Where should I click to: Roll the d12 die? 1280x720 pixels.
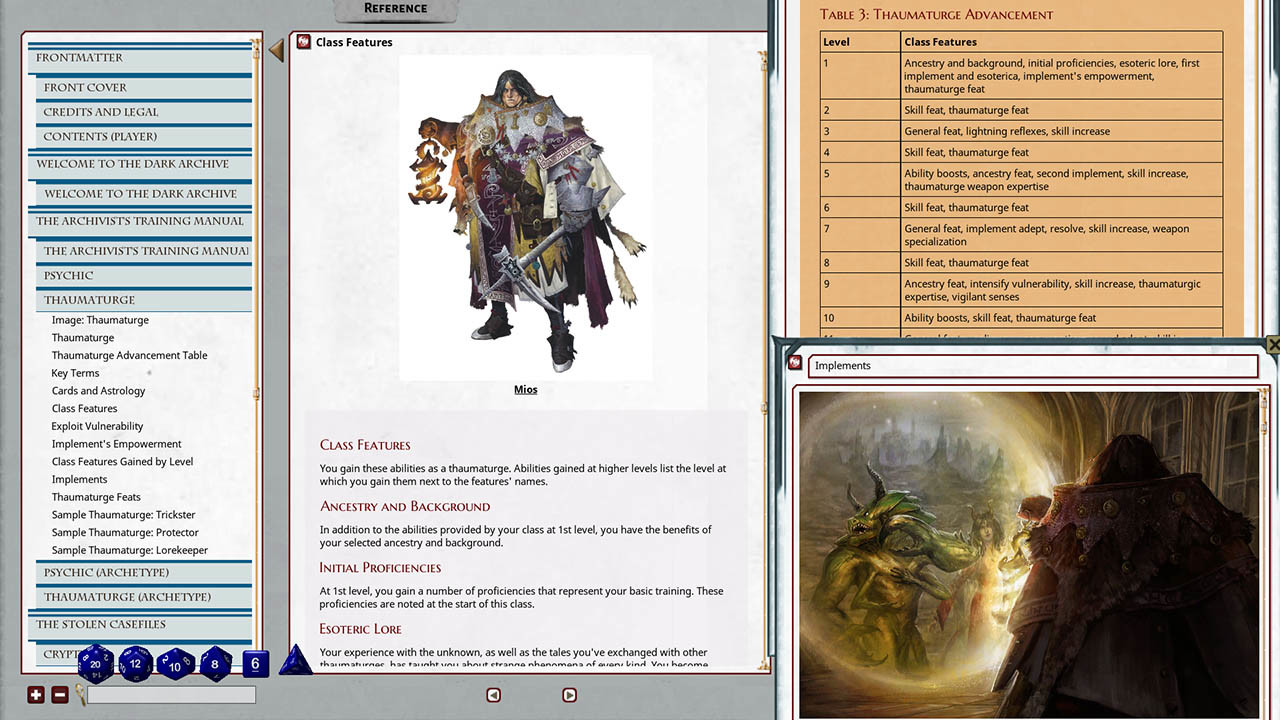(x=135, y=663)
